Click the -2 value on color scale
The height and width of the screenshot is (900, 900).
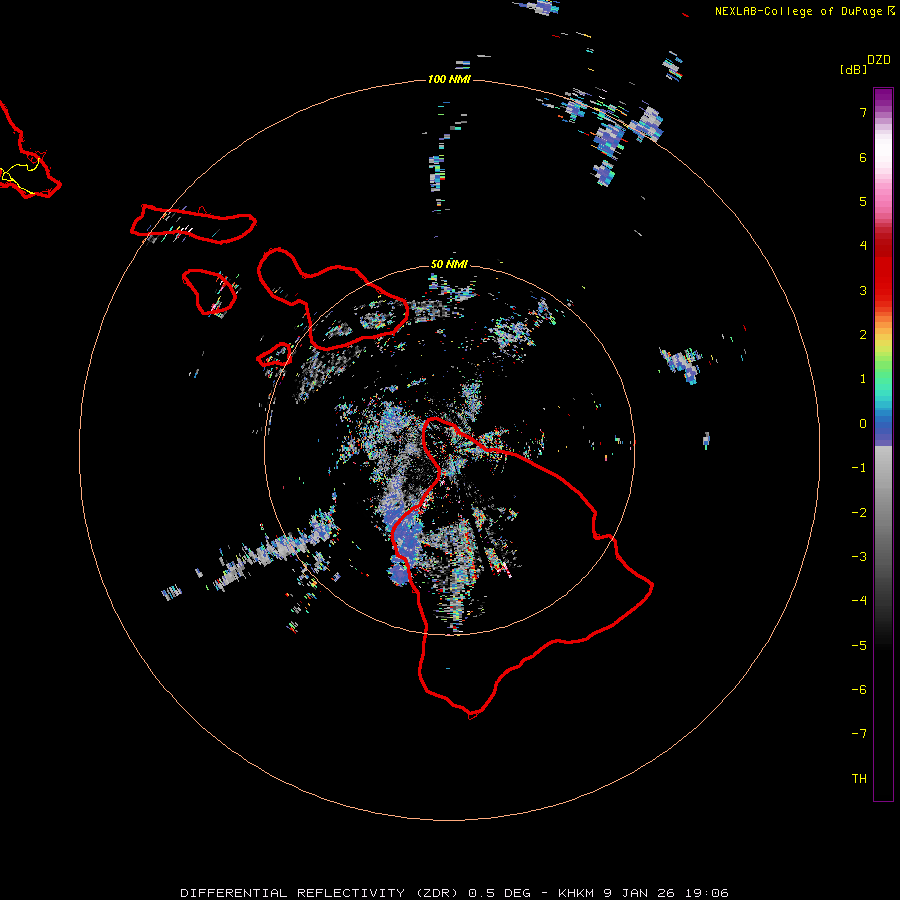coord(859,513)
